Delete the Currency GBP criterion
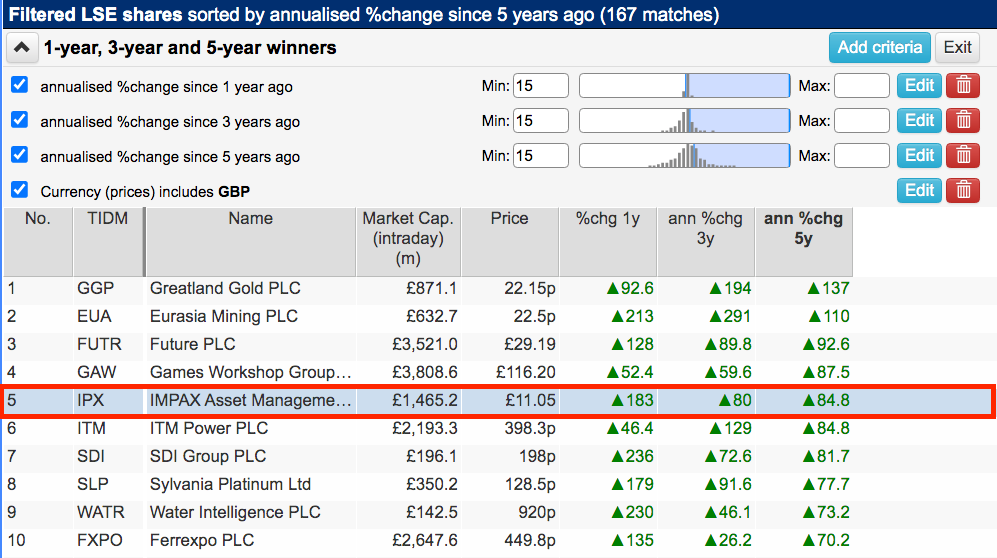The height and width of the screenshot is (558, 997). 963,190
